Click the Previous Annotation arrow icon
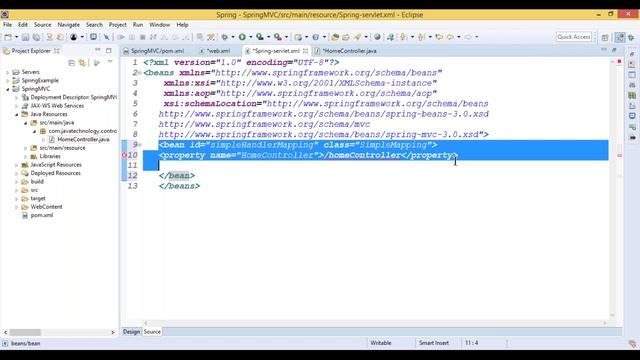The height and width of the screenshot is (360, 640). [422, 37]
